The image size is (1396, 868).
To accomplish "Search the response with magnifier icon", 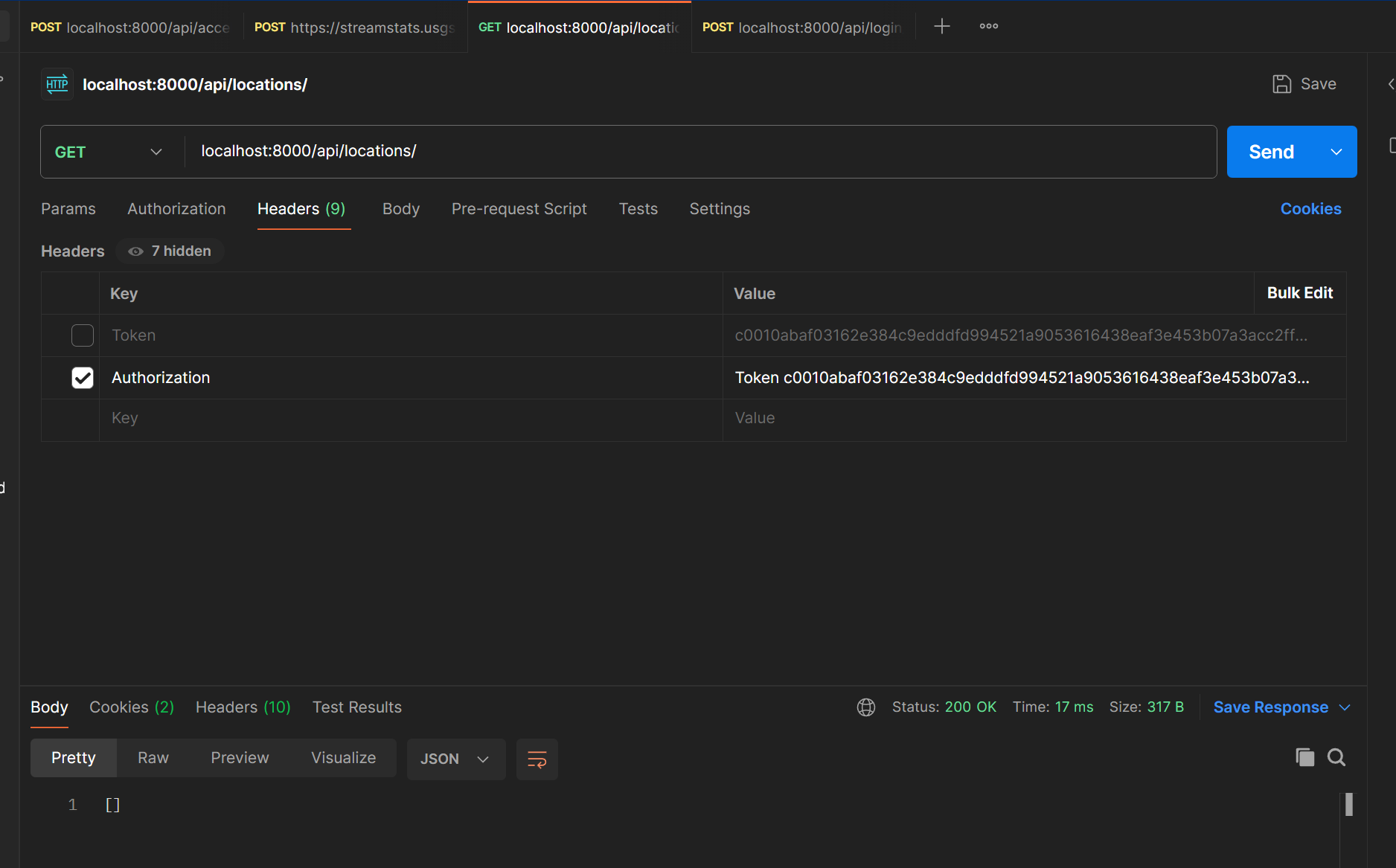I will 1336,757.
